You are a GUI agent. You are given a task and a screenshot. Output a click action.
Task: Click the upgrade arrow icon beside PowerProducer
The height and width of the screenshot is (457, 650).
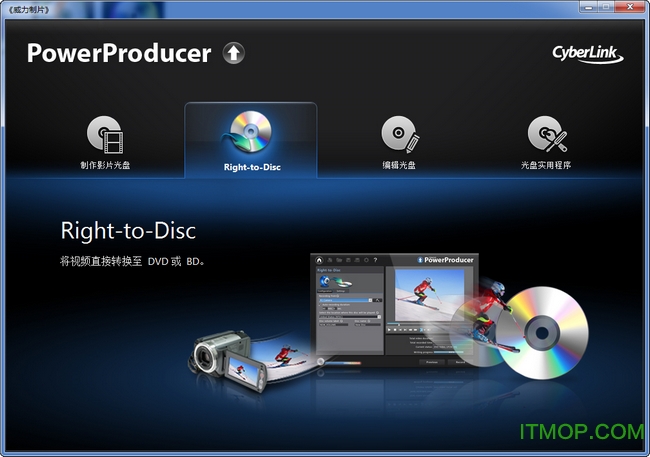coord(233,53)
